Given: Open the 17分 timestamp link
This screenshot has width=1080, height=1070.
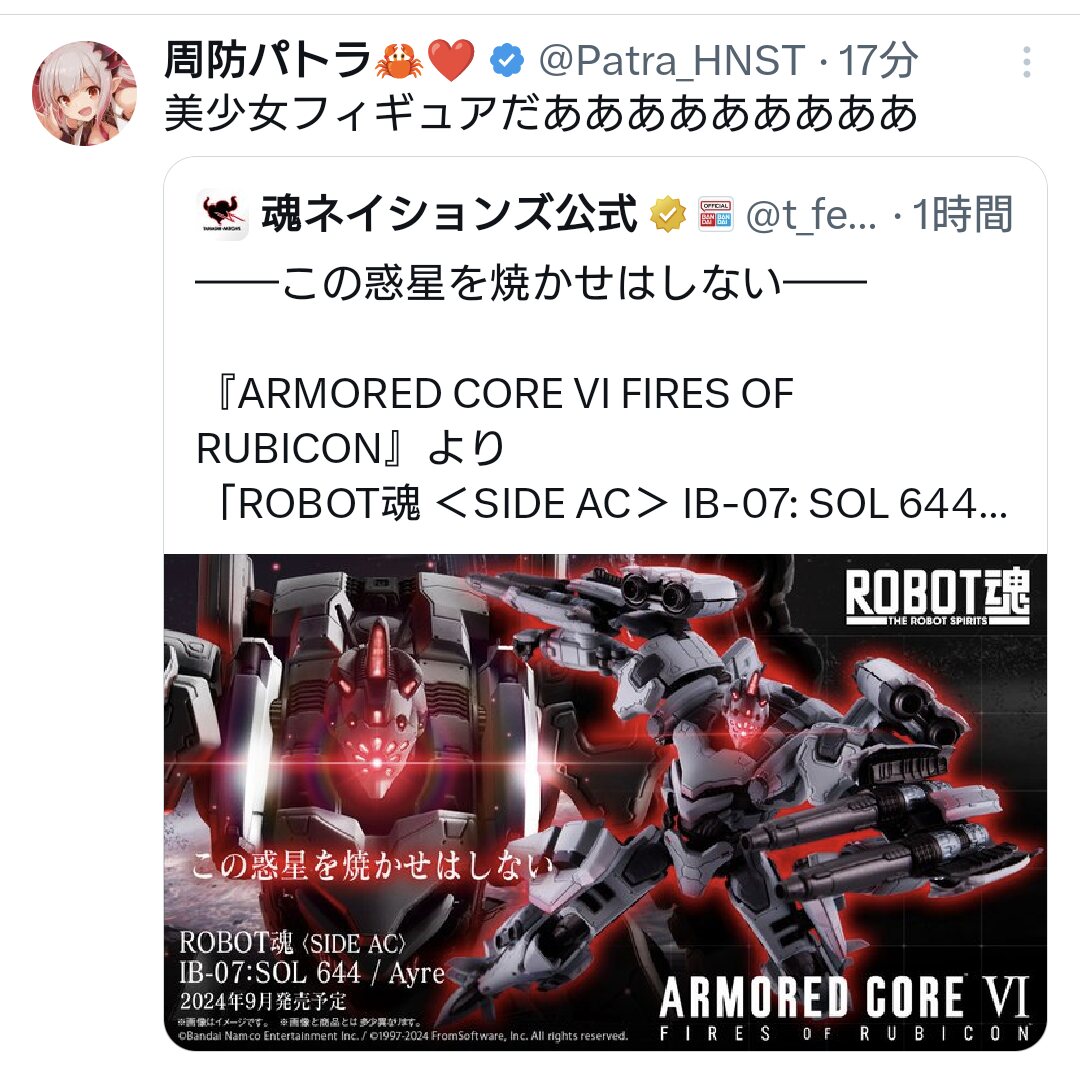Looking at the screenshot, I should click(x=877, y=61).
